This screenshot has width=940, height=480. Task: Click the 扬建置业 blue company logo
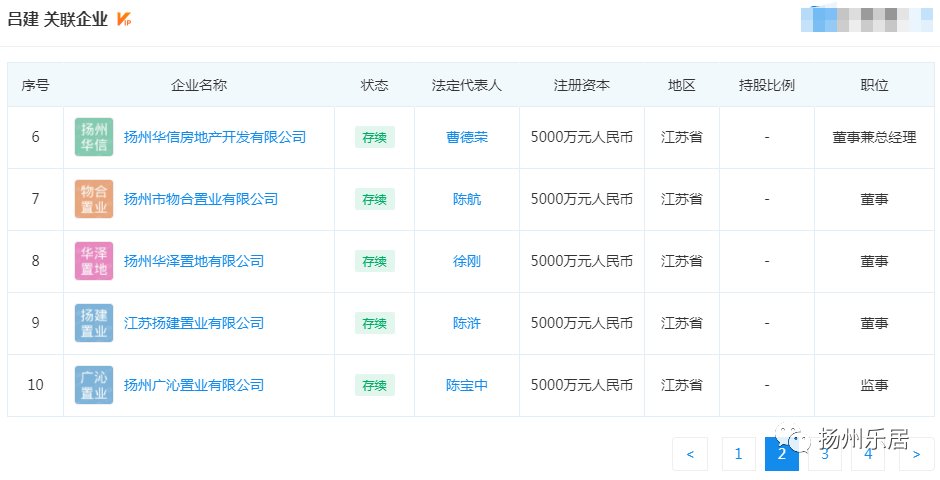coord(94,323)
